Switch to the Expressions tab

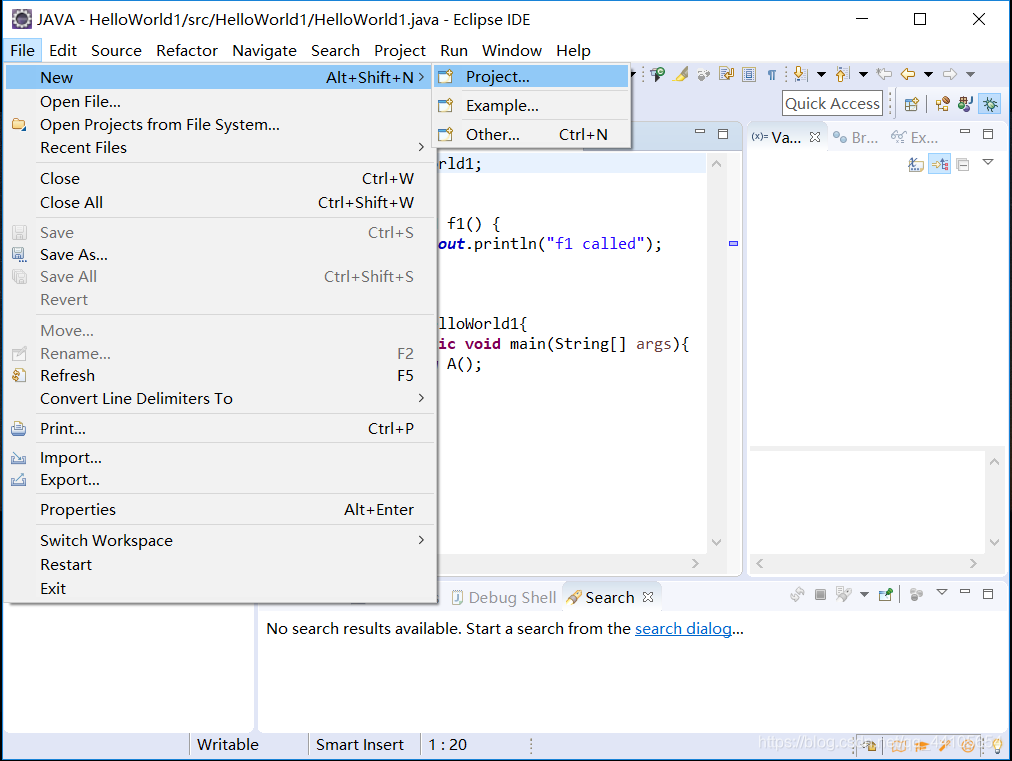(x=915, y=137)
